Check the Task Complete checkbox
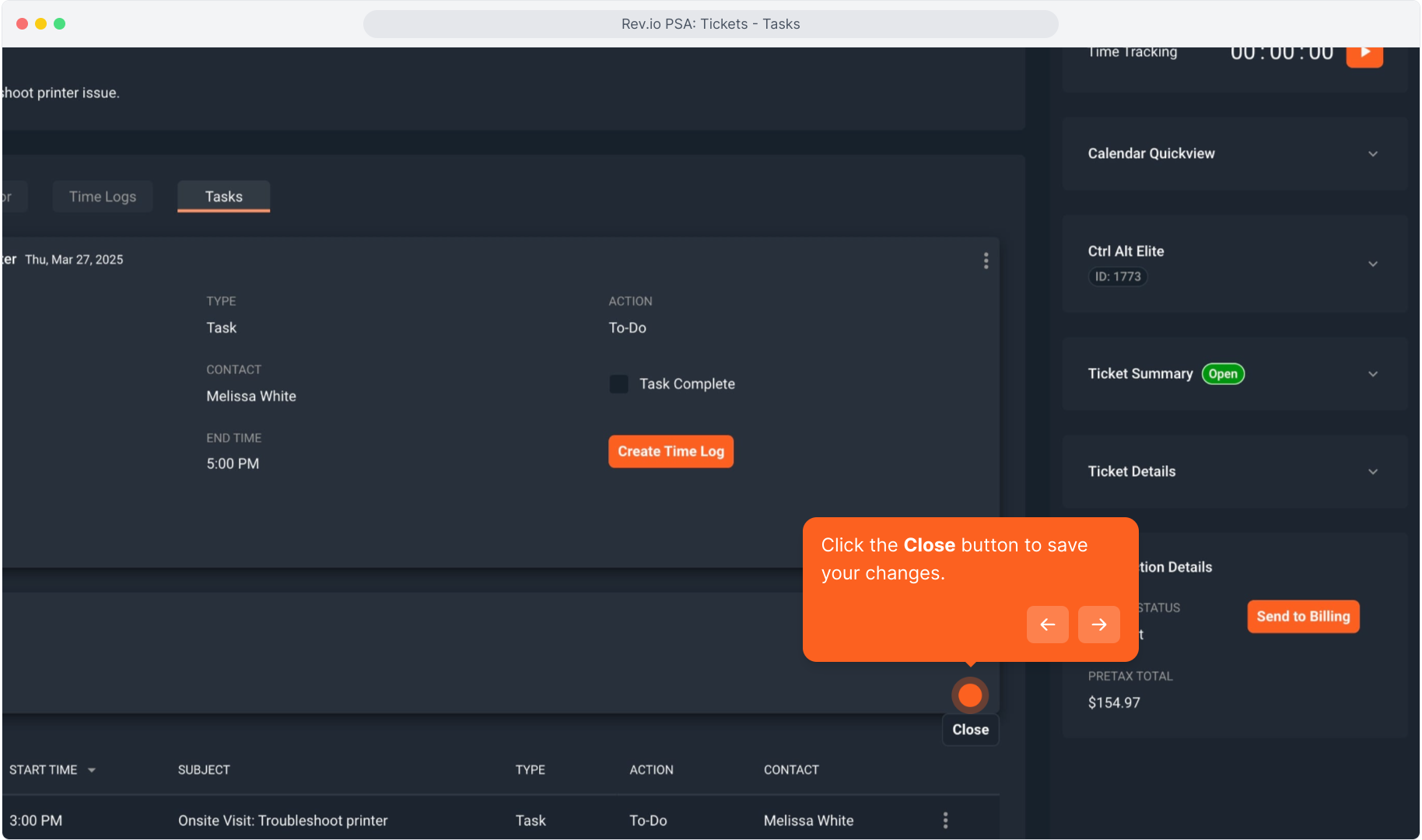Viewport: 1422px width, 840px height. [618, 384]
